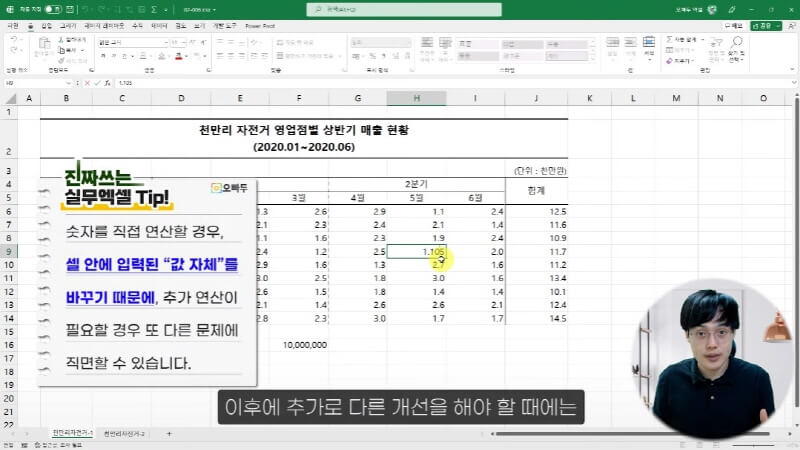800x450 pixels.
Task: Click the Cut scissors icon
Action: tap(61, 40)
